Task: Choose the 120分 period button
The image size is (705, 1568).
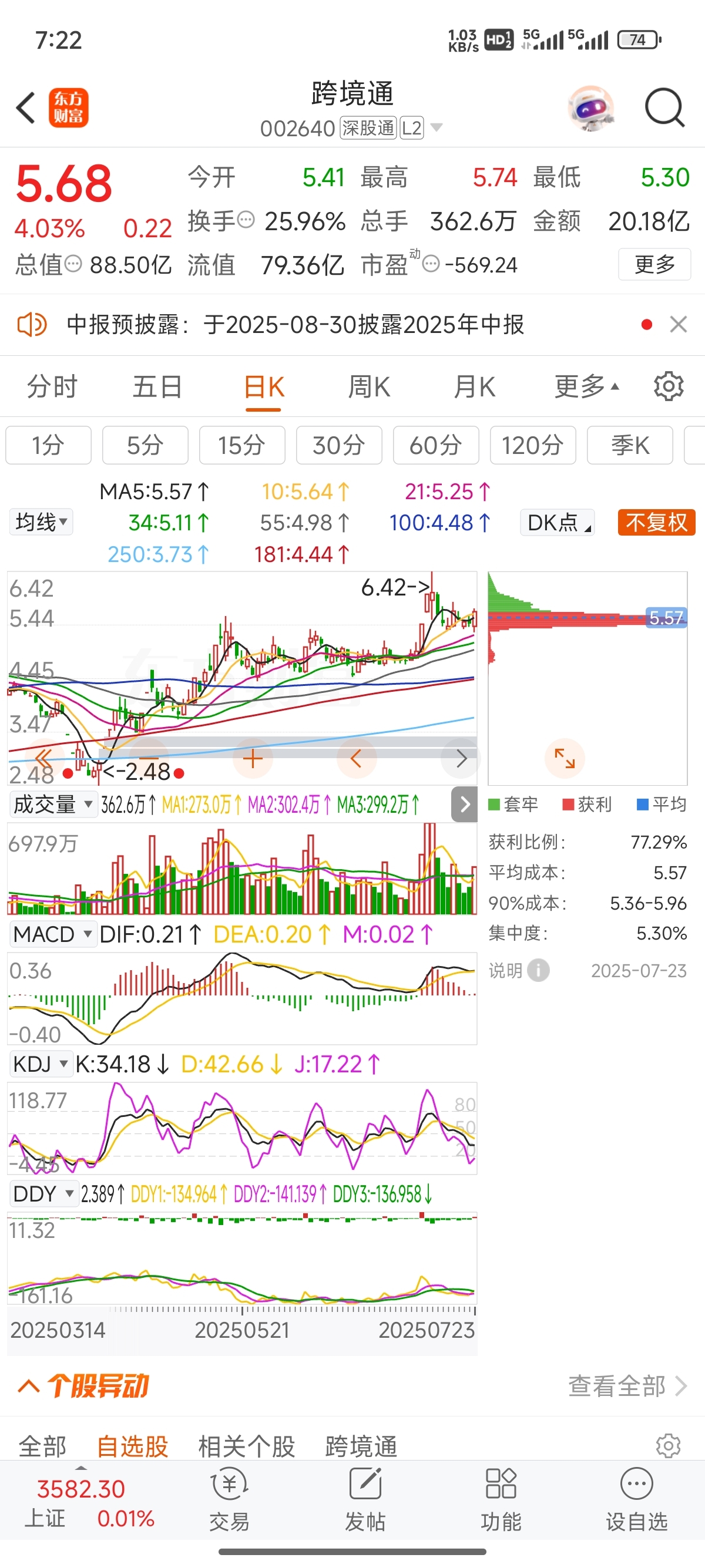Action: point(533,445)
